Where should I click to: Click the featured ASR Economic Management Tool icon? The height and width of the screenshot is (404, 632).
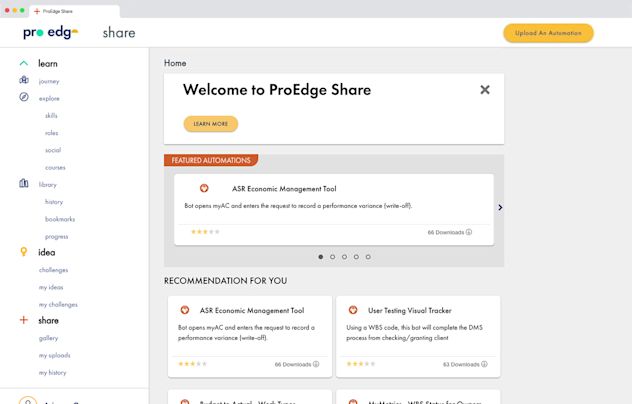(204, 188)
